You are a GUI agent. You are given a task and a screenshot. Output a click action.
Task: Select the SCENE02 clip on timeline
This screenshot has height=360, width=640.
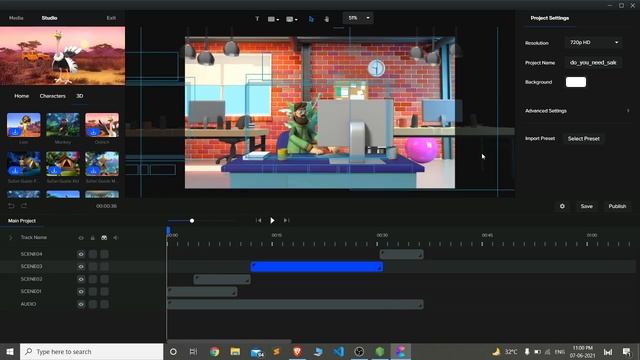[222, 279]
